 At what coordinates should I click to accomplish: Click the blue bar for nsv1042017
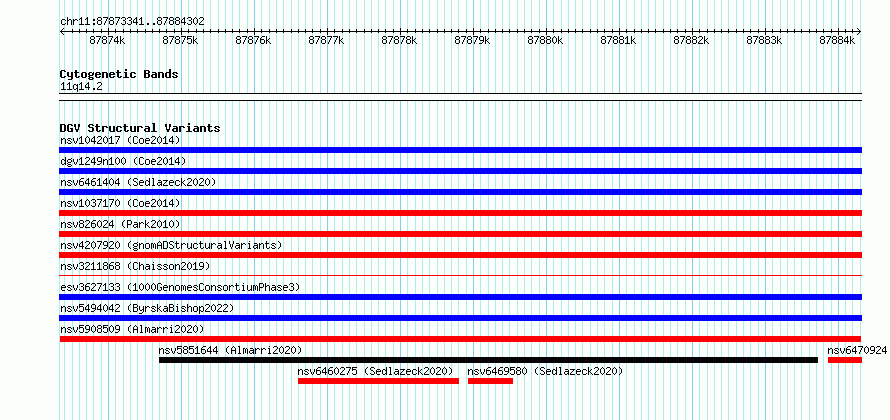[460, 150]
